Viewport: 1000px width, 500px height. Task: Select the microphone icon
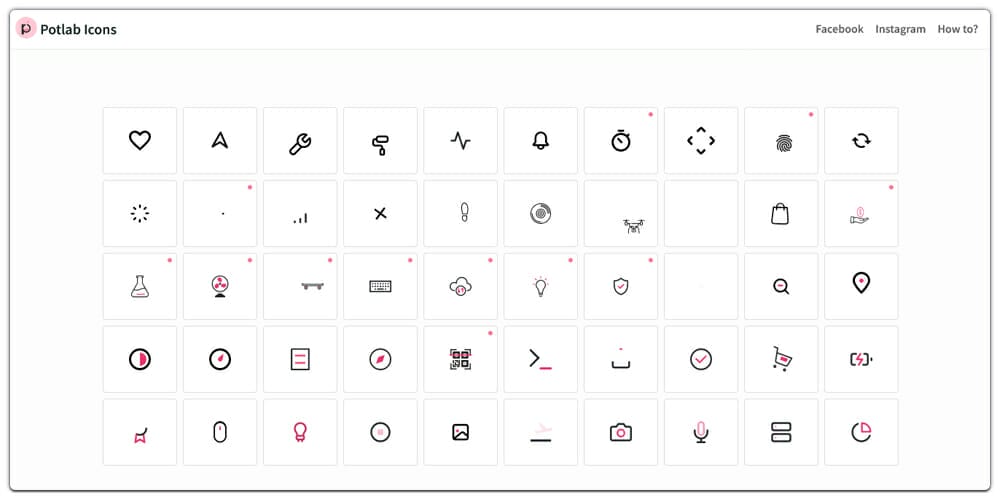[701, 432]
